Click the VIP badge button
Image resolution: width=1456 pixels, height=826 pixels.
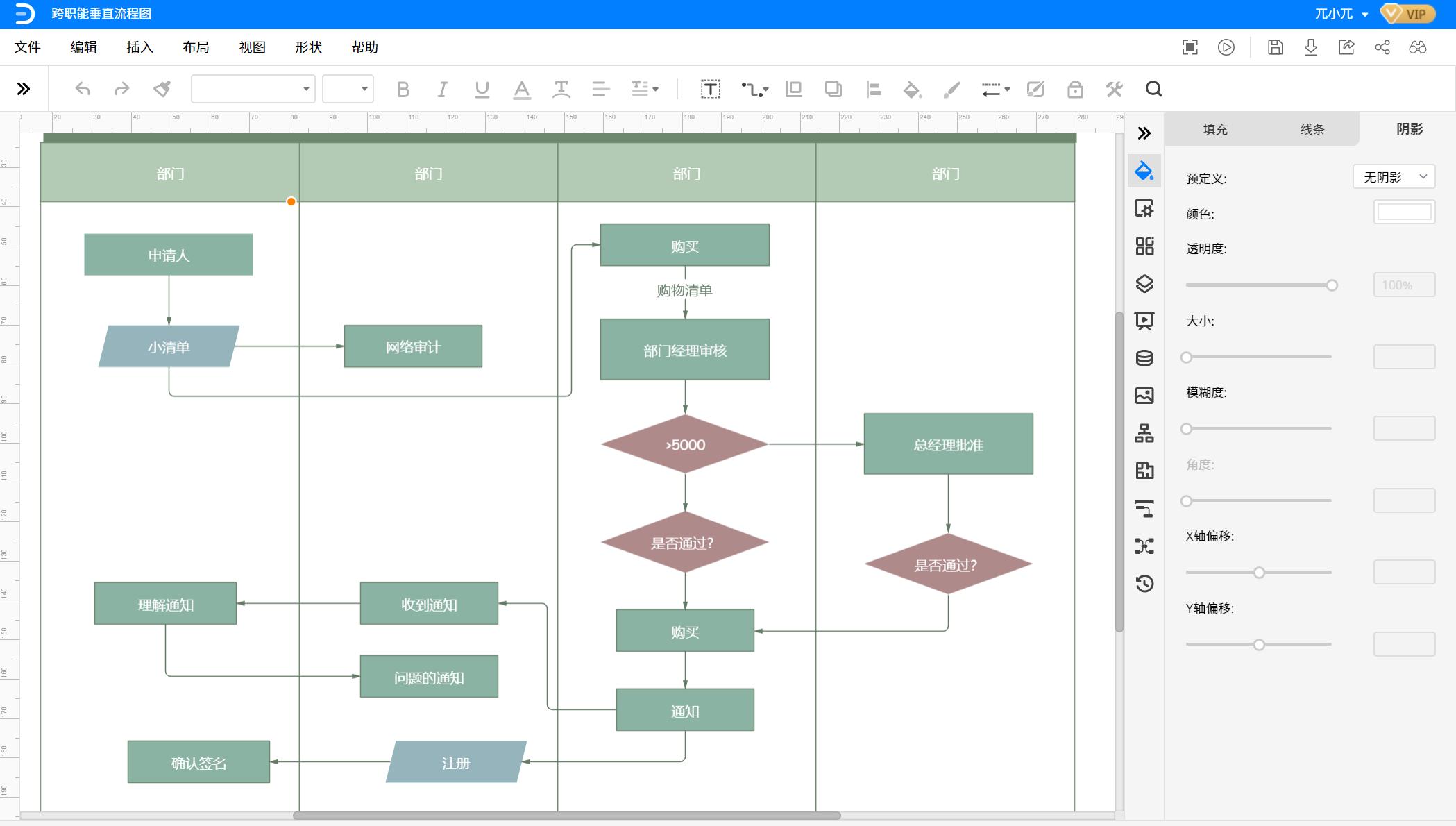tap(1407, 14)
